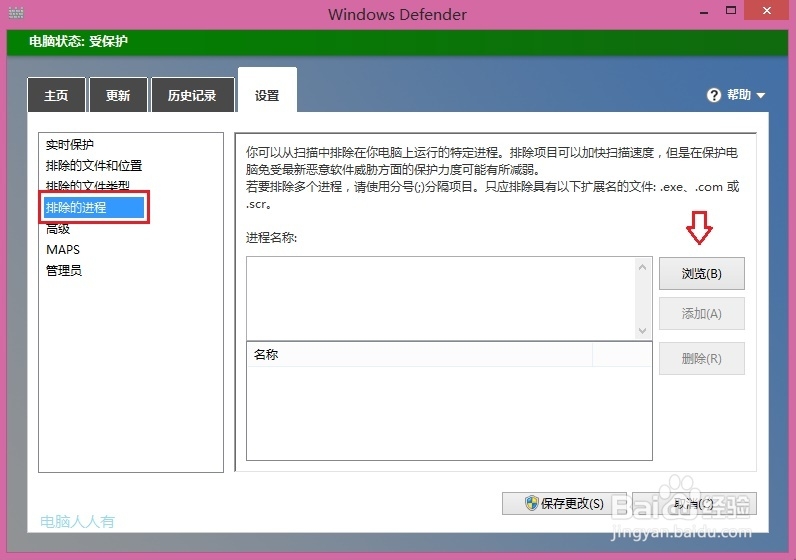Open 高级 settings entry
The image size is (796, 560).
pos(58,229)
